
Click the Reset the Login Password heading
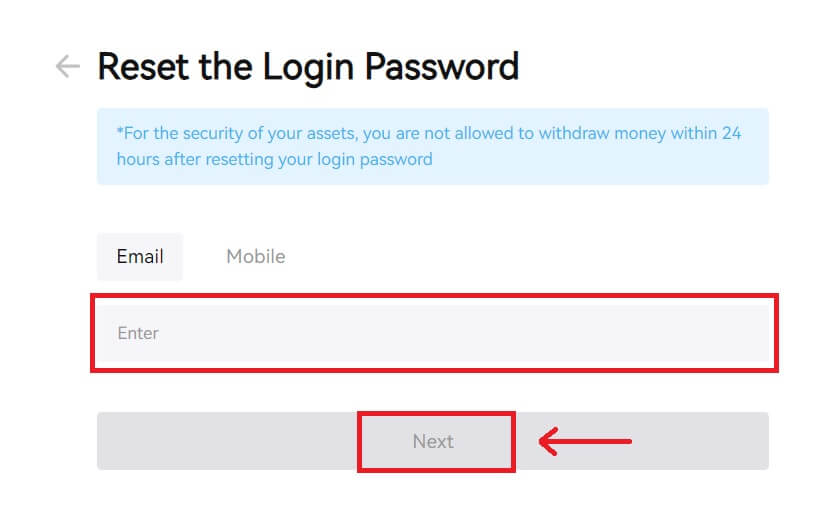click(x=308, y=67)
